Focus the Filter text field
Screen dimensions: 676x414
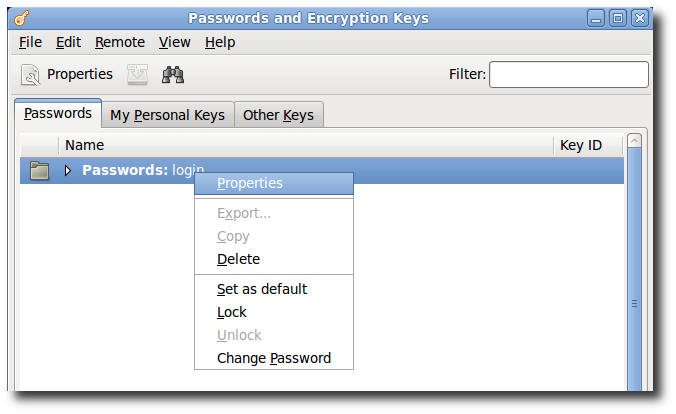point(569,75)
